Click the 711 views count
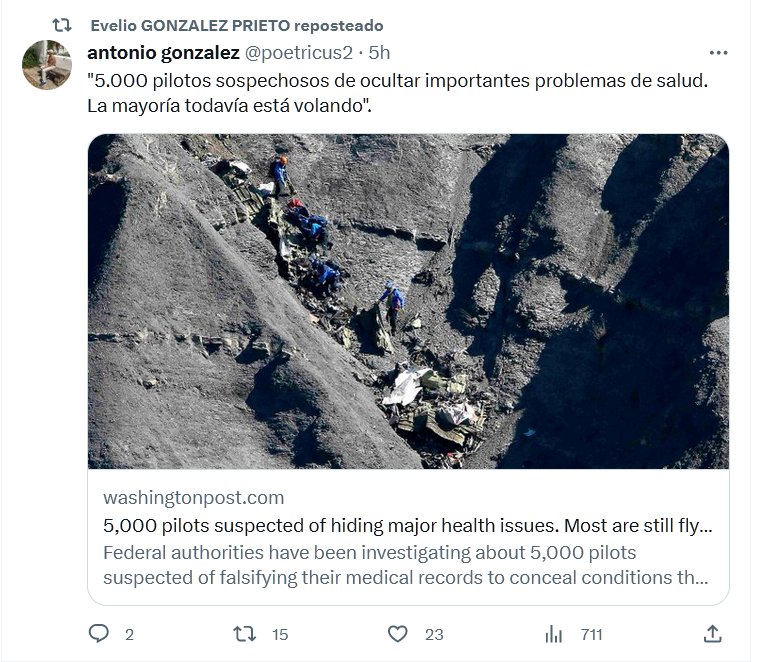The height and width of the screenshot is (662, 758). pyautogui.click(x=591, y=634)
